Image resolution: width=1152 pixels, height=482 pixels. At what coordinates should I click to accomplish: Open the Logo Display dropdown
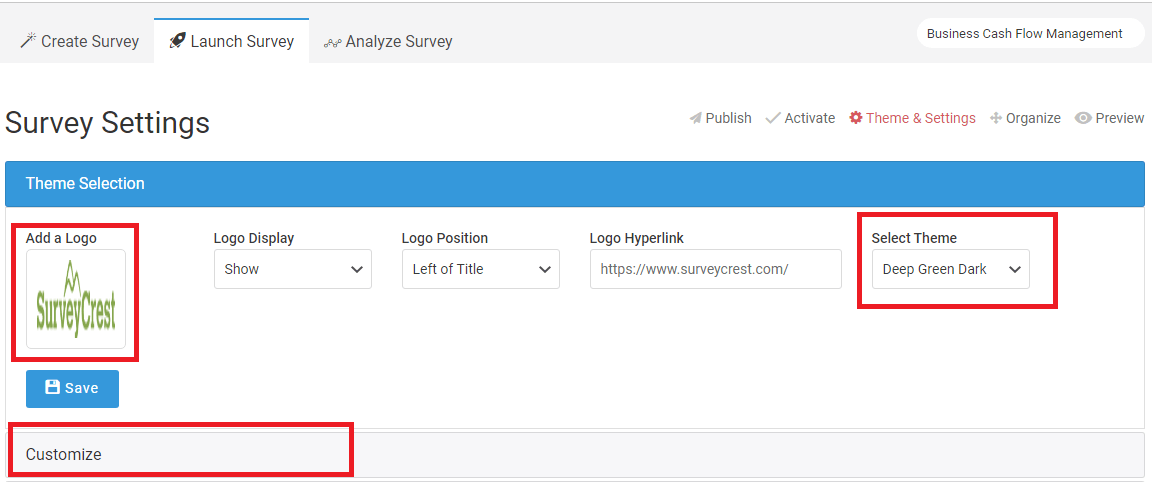(292, 269)
